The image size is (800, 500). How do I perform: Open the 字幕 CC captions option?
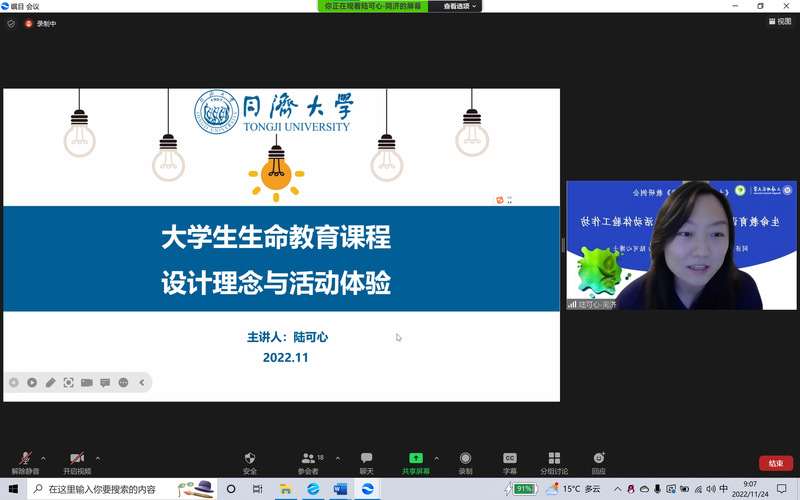(x=510, y=463)
